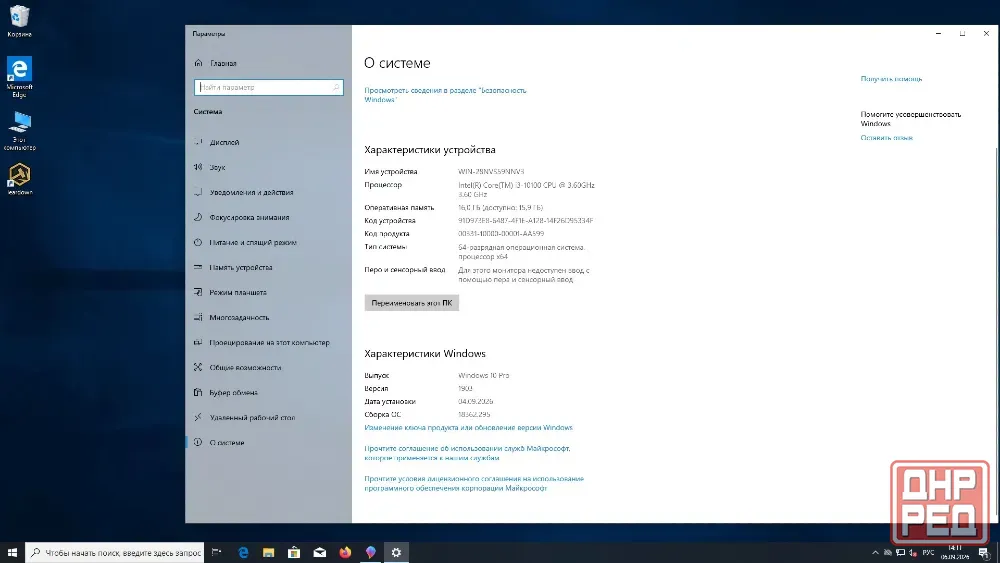Click the taskbar search box
Viewport: 1000px width, 563px height.
[x=115, y=552]
